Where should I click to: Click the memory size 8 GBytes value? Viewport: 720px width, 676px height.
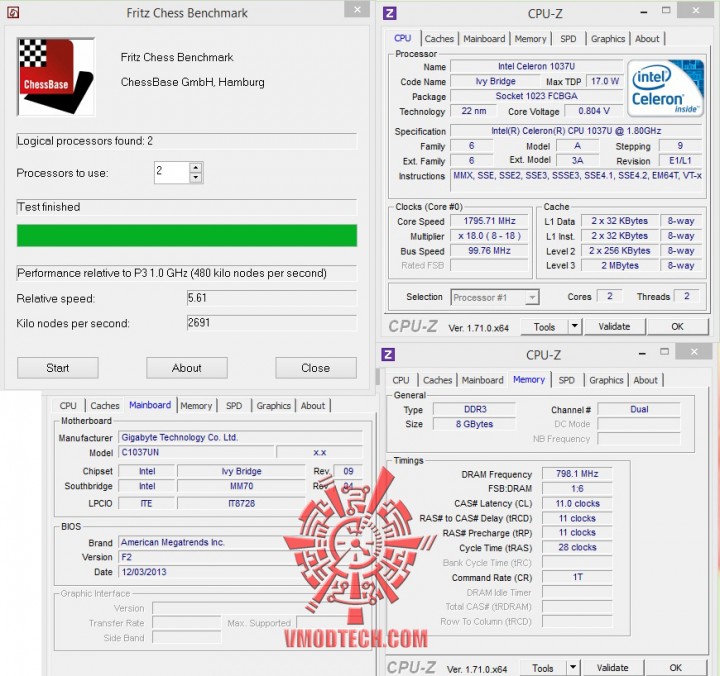[x=474, y=424]
